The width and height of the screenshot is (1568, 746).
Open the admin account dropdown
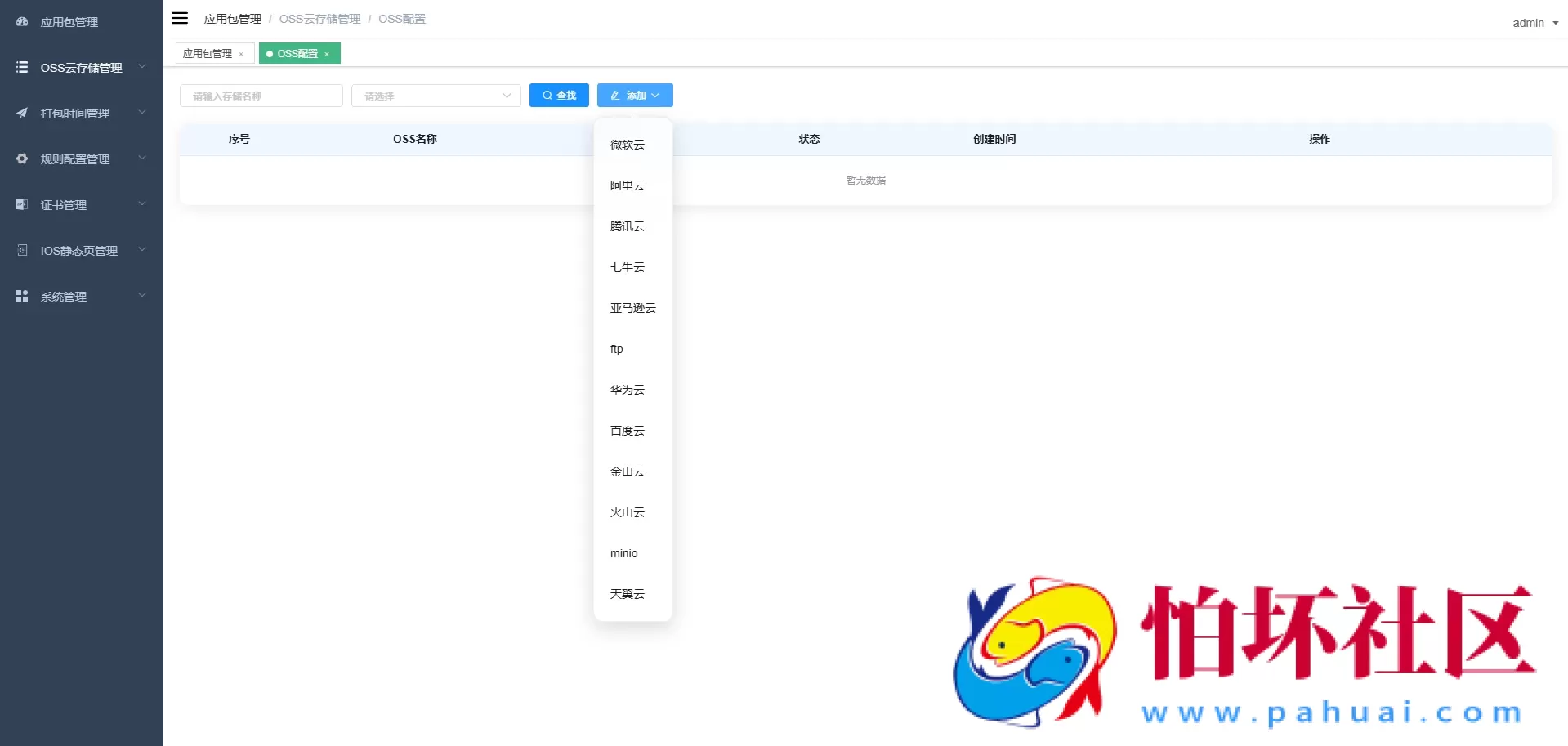(1533, 22)
